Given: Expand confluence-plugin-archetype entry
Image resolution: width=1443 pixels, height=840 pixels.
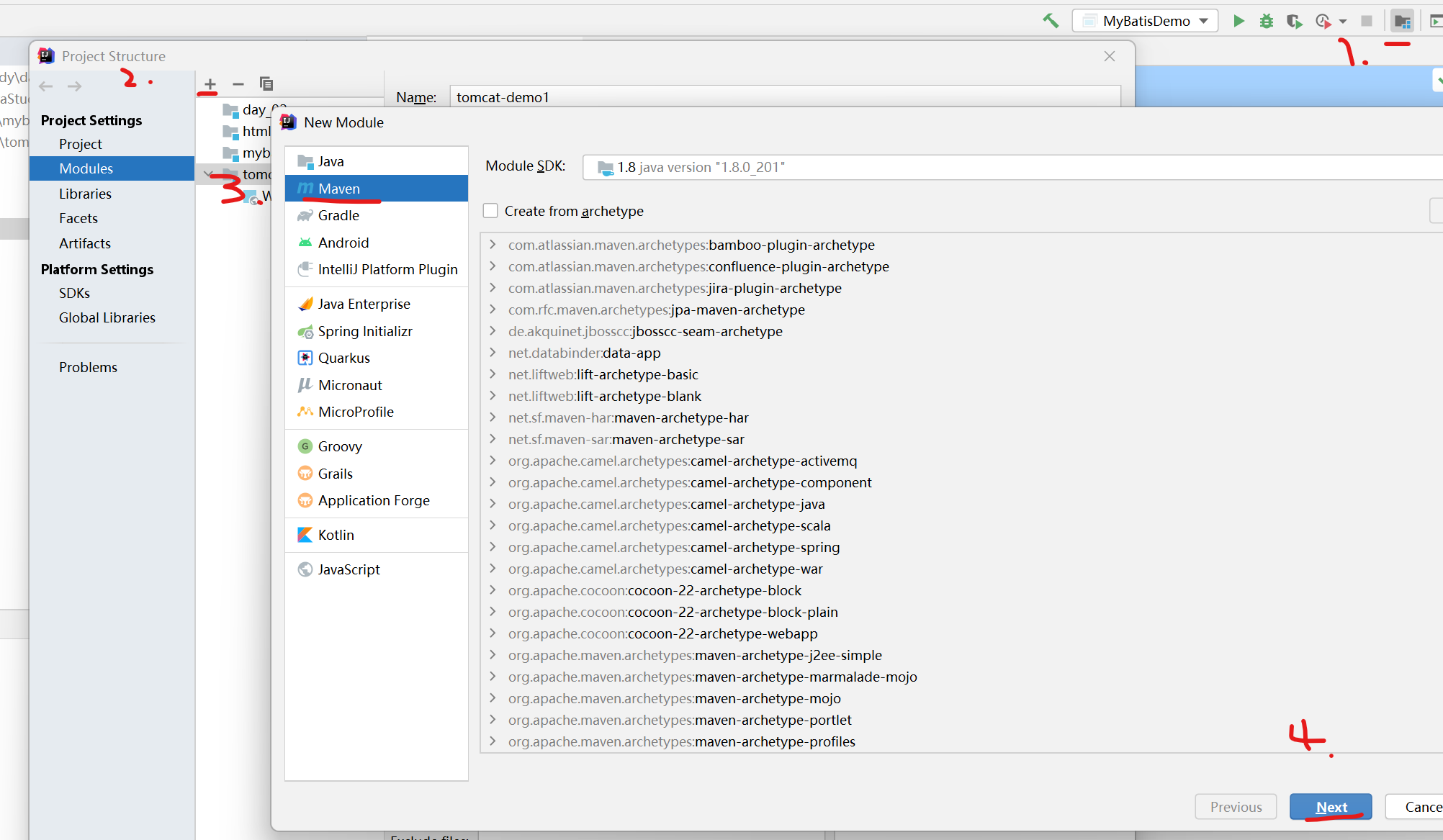Looking at the screenshot, I should click(x=493, y=266).
